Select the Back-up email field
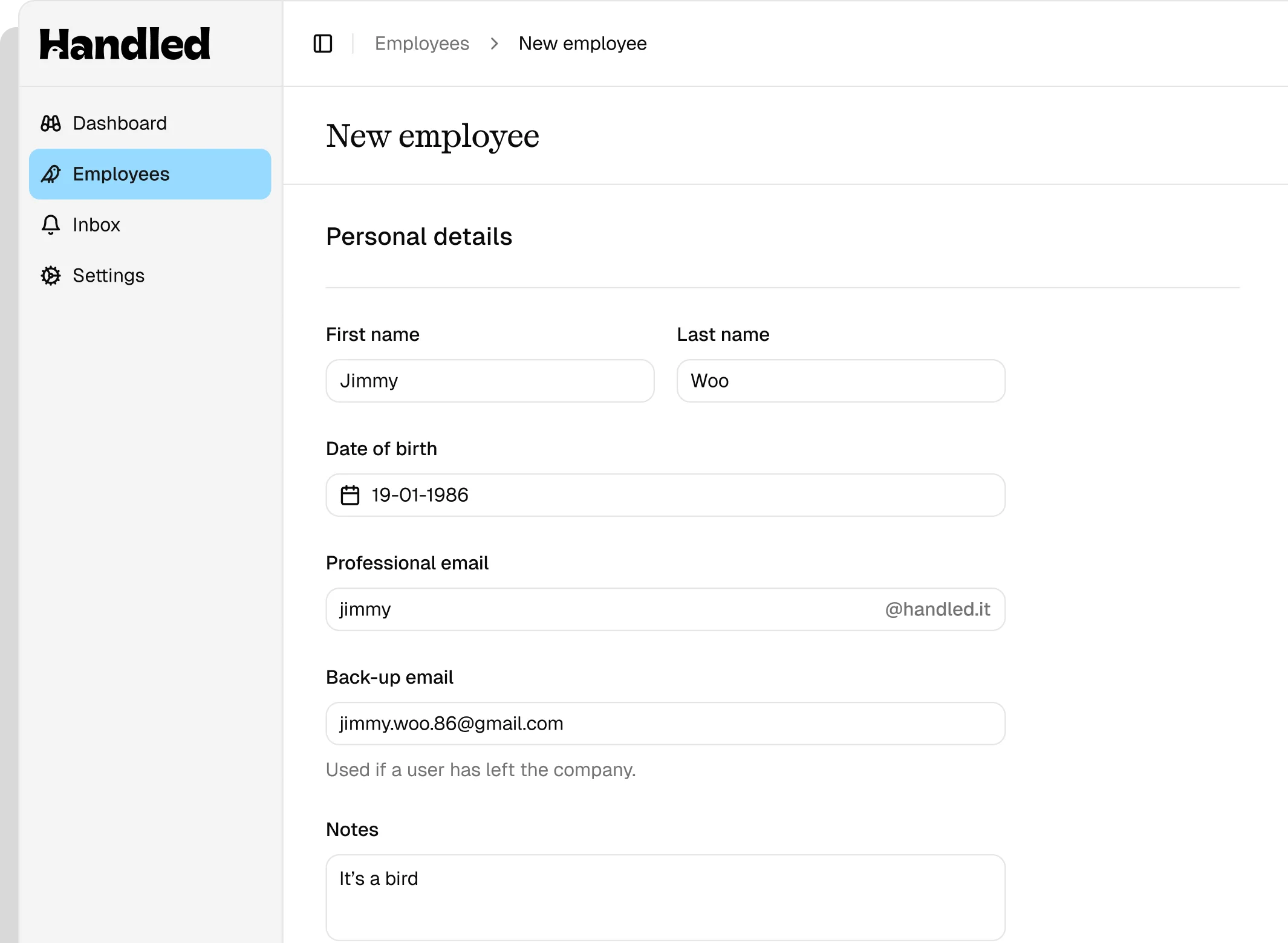Viewport: 1288px width, 943px height. (x=665, y=724)
